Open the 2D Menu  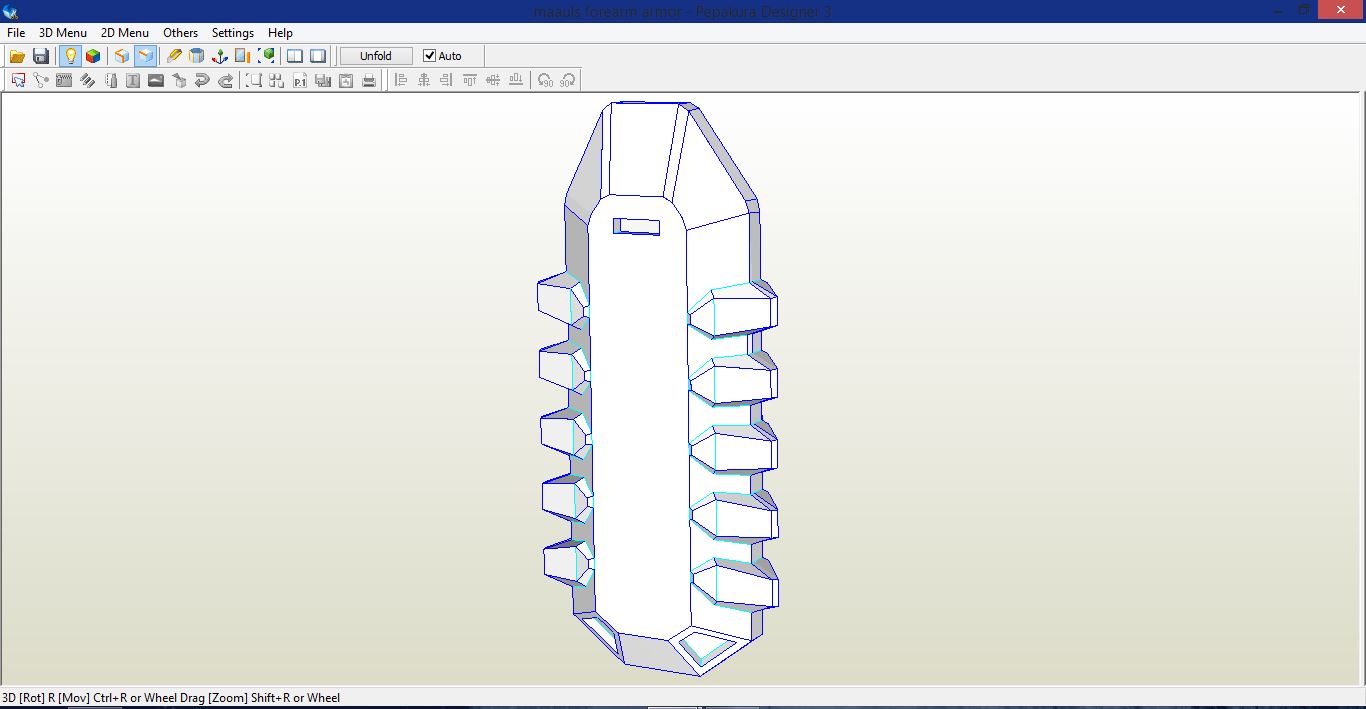(125, 33)
